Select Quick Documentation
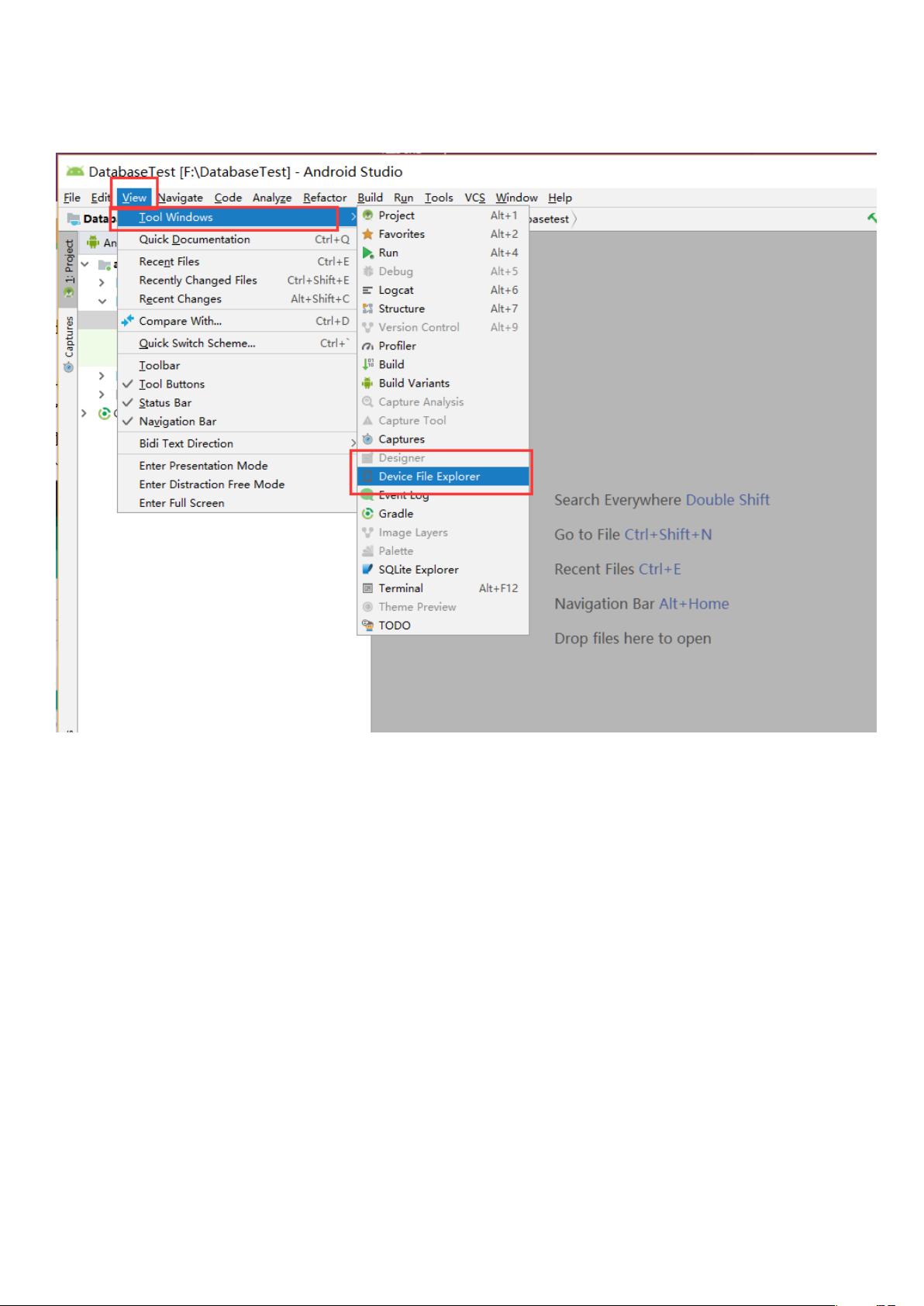The width and height of the screenshot is (924, 1306). (x=236, y=239)
